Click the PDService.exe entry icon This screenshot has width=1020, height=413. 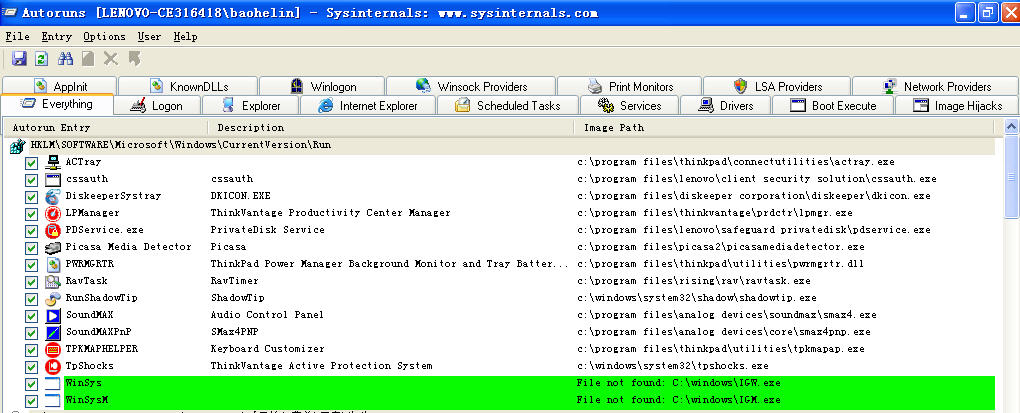(53, 230)
